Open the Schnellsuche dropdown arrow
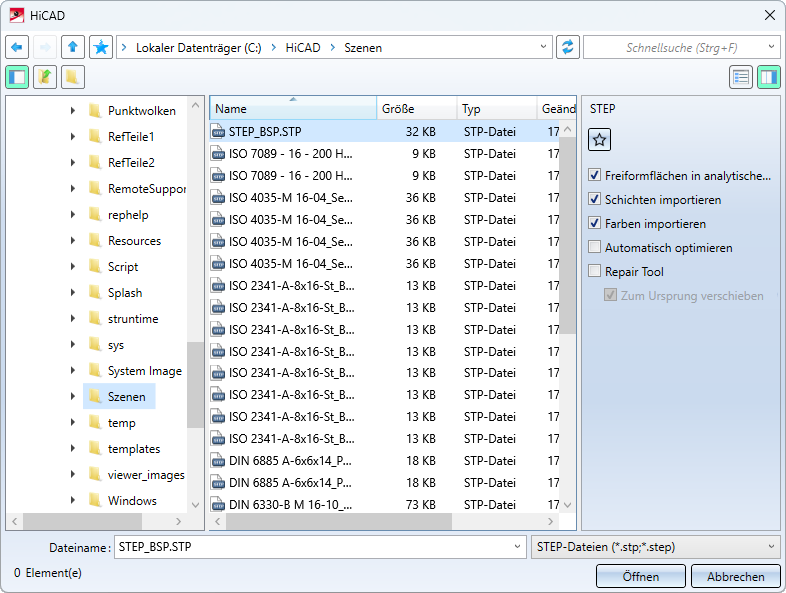 (771, 47)
